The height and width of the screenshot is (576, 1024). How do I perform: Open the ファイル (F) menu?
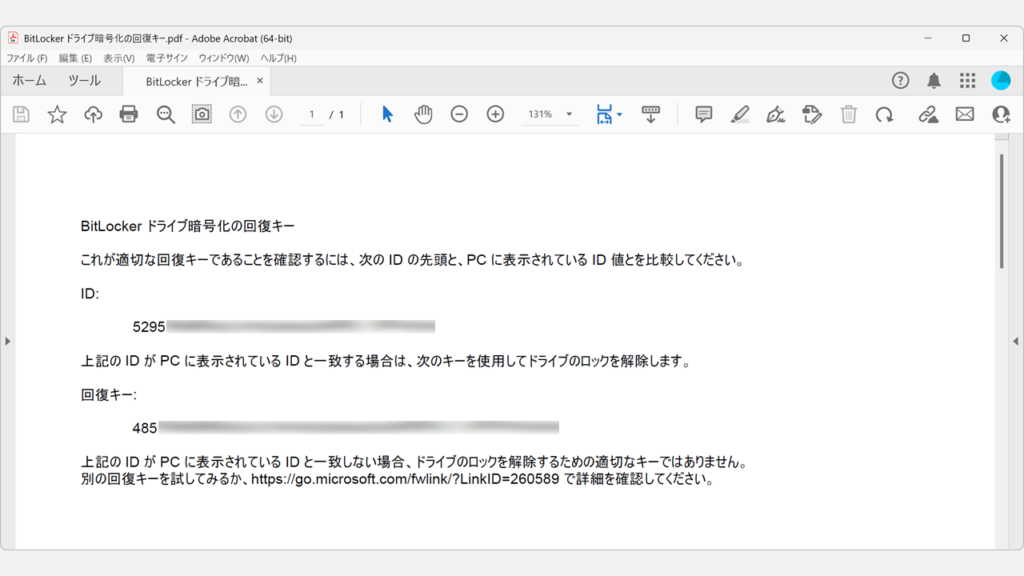tap(27, 58)
